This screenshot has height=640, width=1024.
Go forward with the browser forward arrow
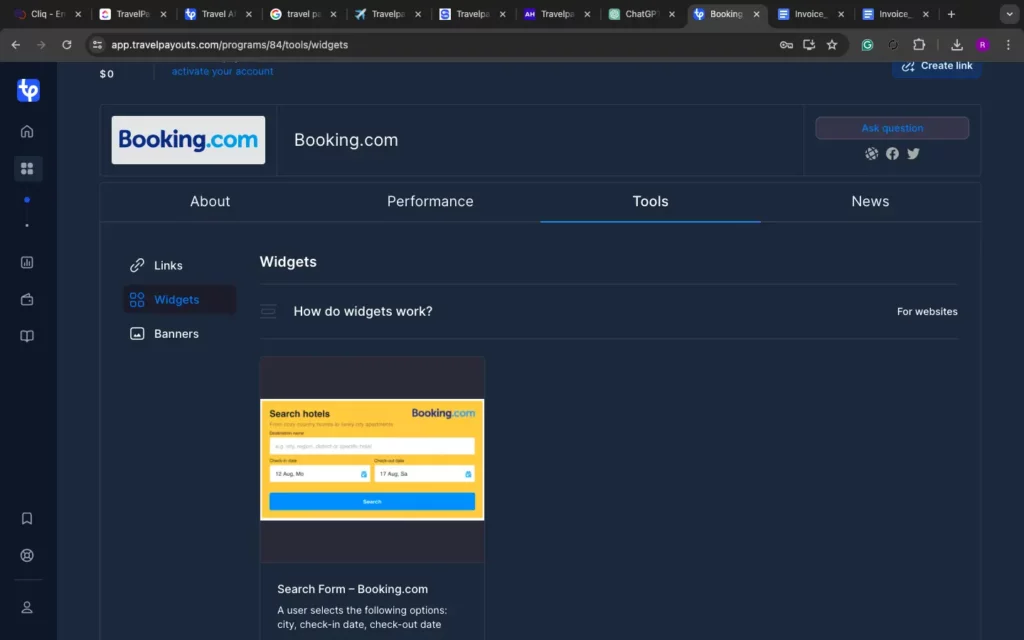tap(41, 44)
